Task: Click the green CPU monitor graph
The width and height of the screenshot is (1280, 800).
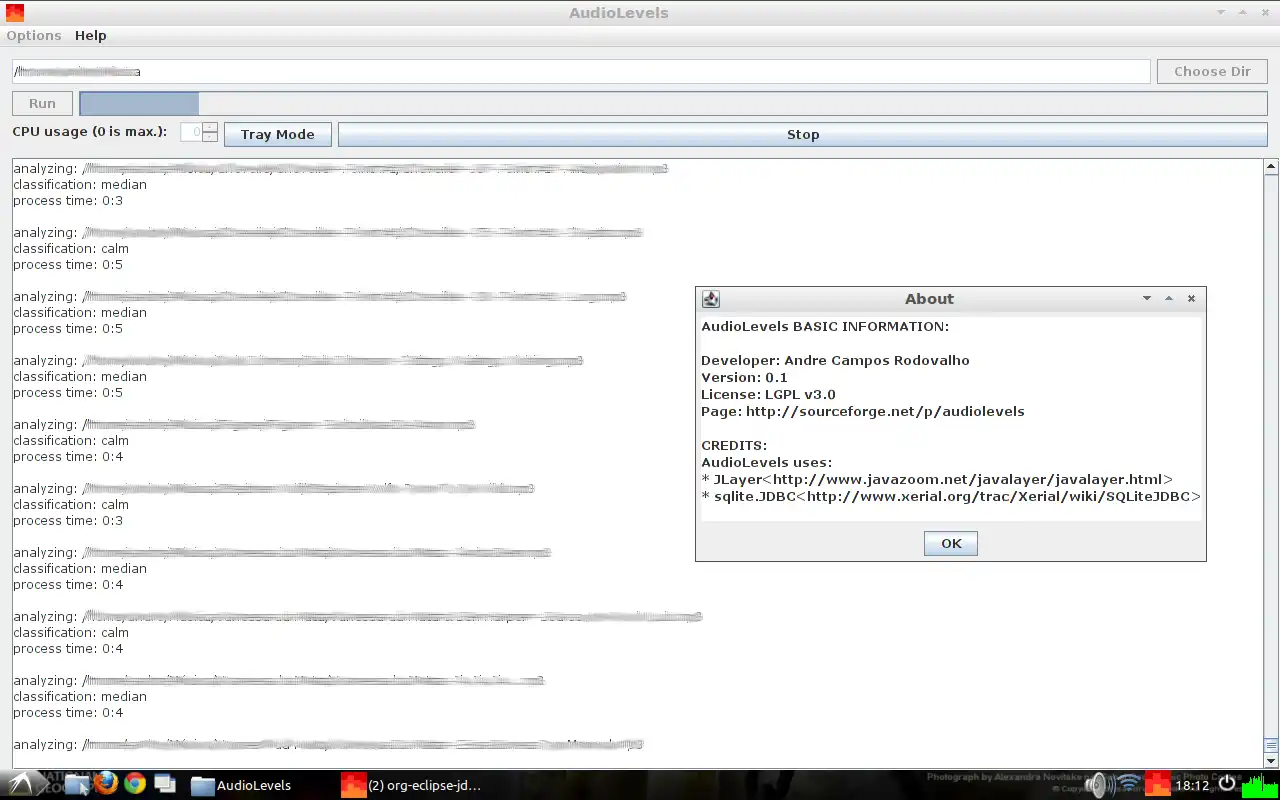Action: click(1259, 784)
